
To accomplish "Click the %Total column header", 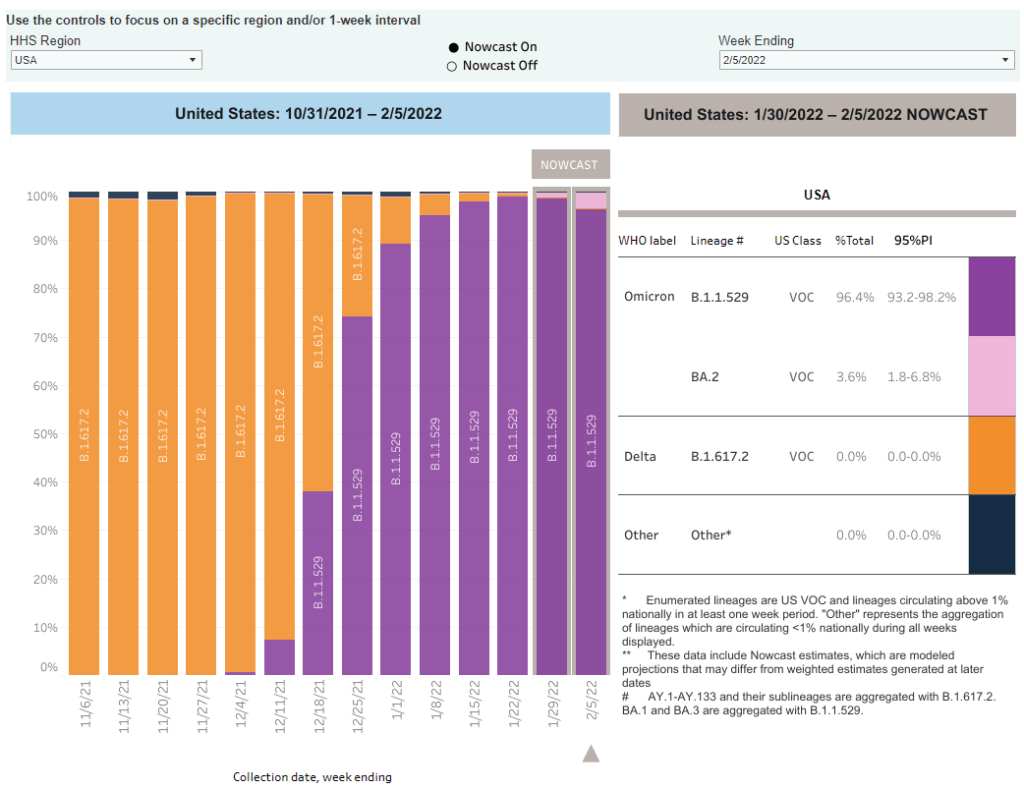I will click(854, 241).
